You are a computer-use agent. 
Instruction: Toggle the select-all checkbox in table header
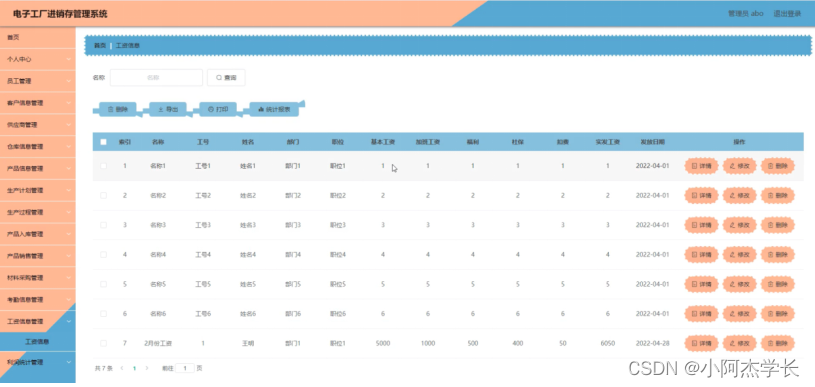pos(103,142)
